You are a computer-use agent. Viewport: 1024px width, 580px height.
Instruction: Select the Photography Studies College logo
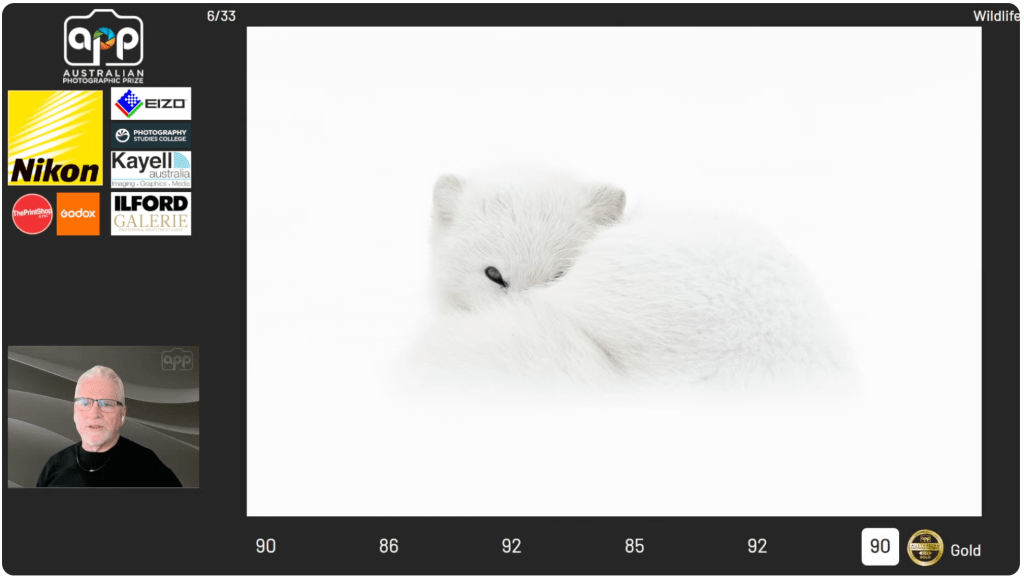pyautogui.click(x=151, y=135)
